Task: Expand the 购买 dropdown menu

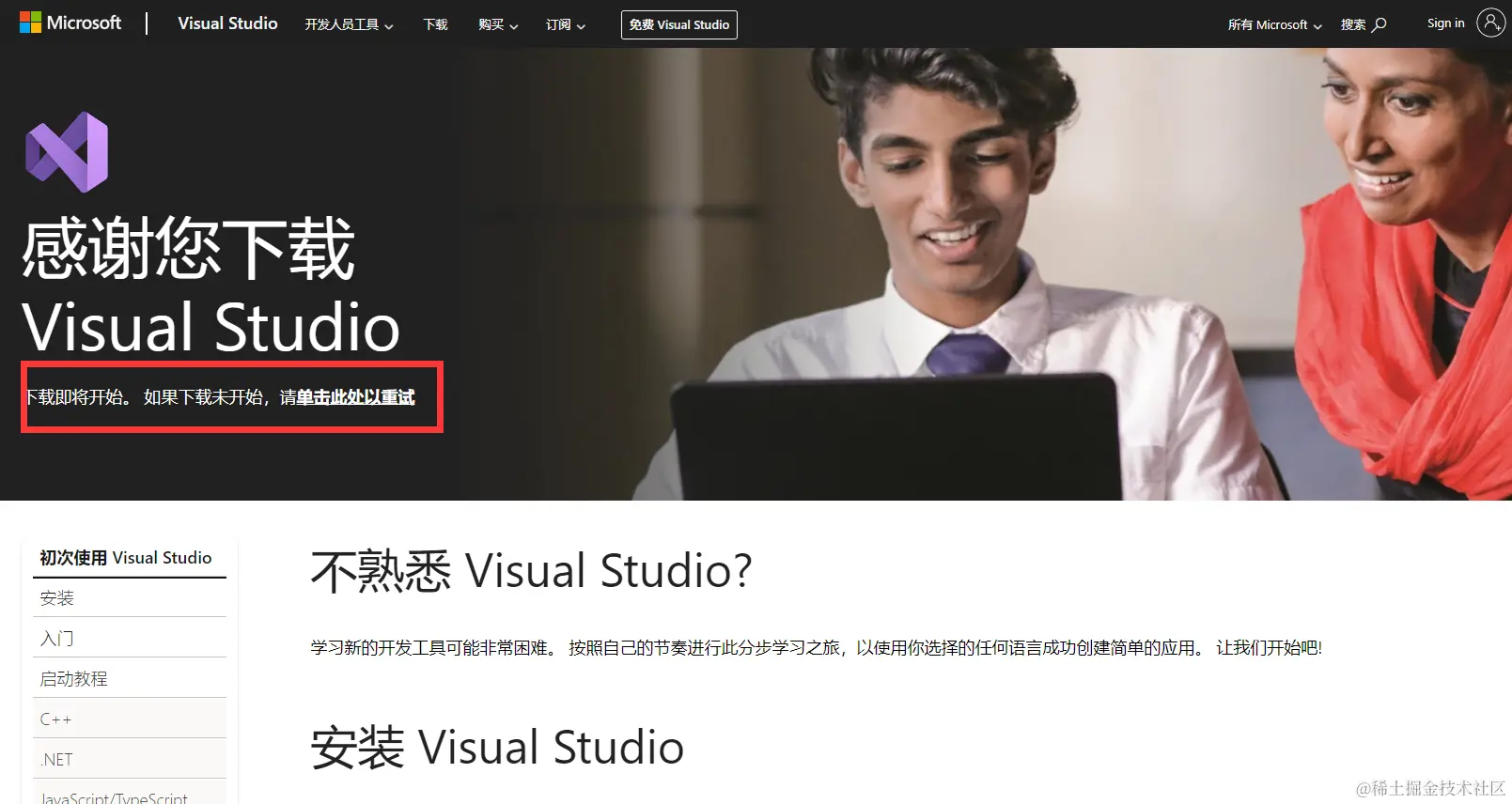Action: point(498,24)
